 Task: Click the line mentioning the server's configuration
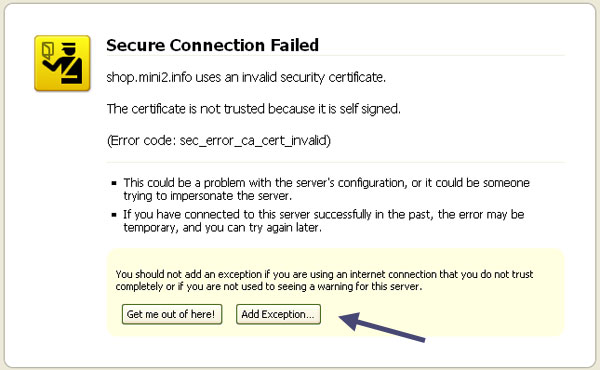pyautogui.click(x=326, y=183)
